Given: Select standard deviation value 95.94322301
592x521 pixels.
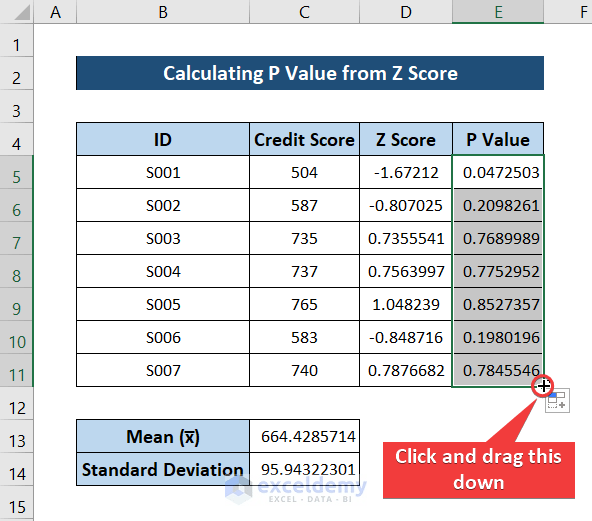Looking at the screenshot, I should click(304, 469).
